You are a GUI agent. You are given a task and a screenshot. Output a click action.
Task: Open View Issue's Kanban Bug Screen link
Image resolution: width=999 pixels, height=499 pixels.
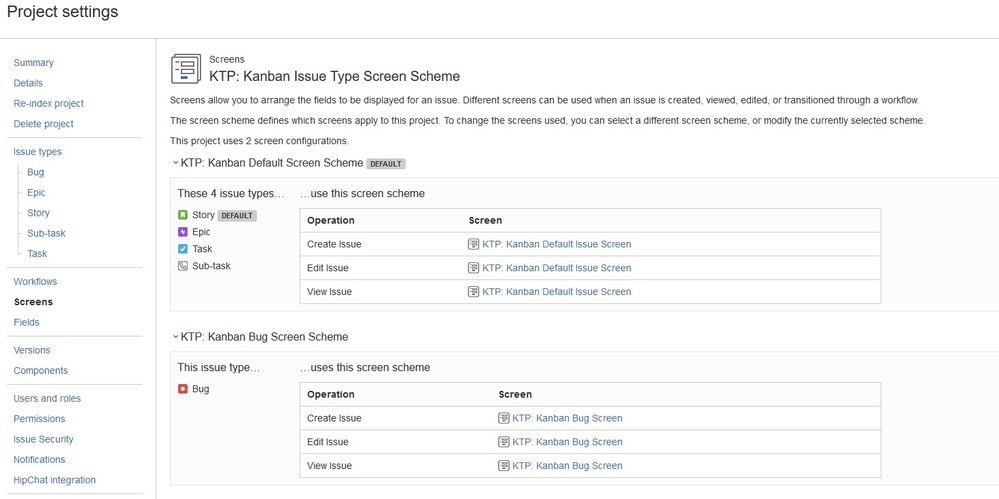click(567, 465)
